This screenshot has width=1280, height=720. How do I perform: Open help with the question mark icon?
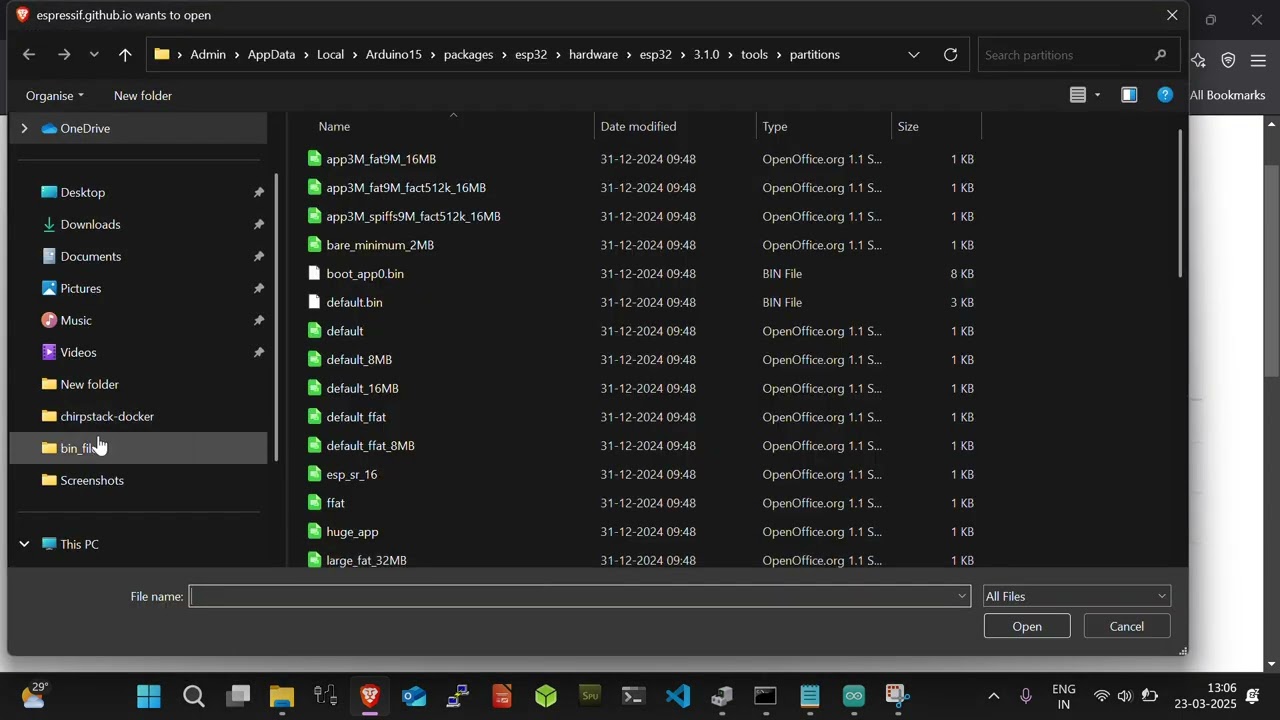click(1165, 95)
